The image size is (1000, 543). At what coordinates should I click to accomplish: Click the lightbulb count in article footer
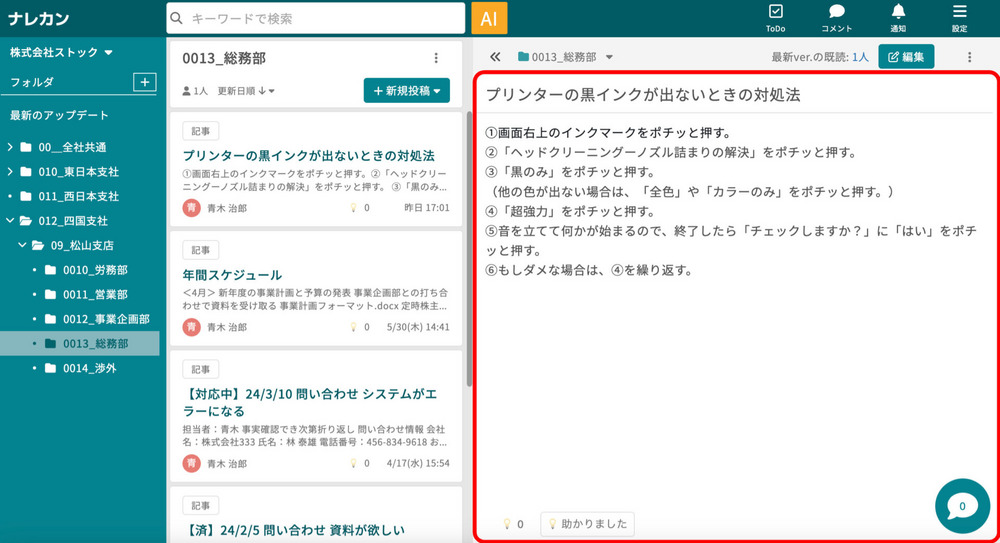(513, 524)
